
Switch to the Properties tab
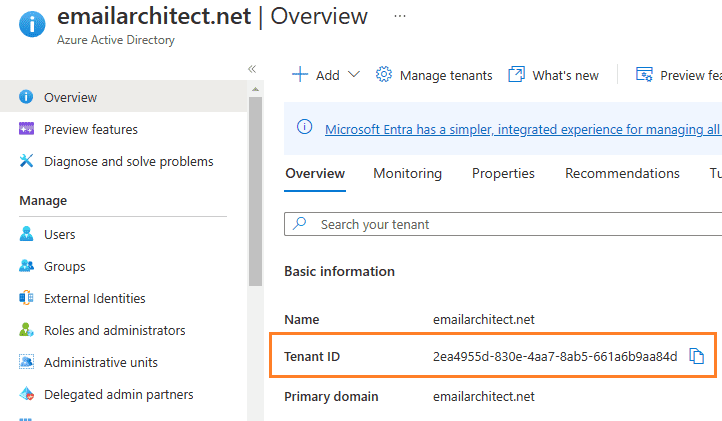point(503,173)
